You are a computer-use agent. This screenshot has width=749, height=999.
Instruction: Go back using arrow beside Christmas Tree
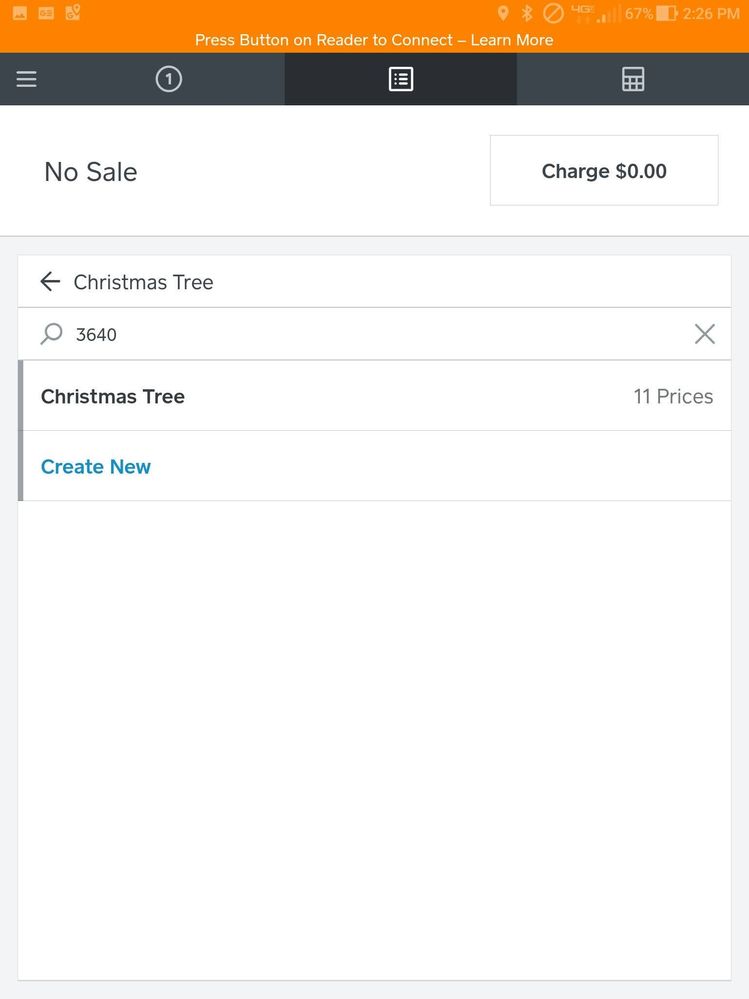point(50,282)
